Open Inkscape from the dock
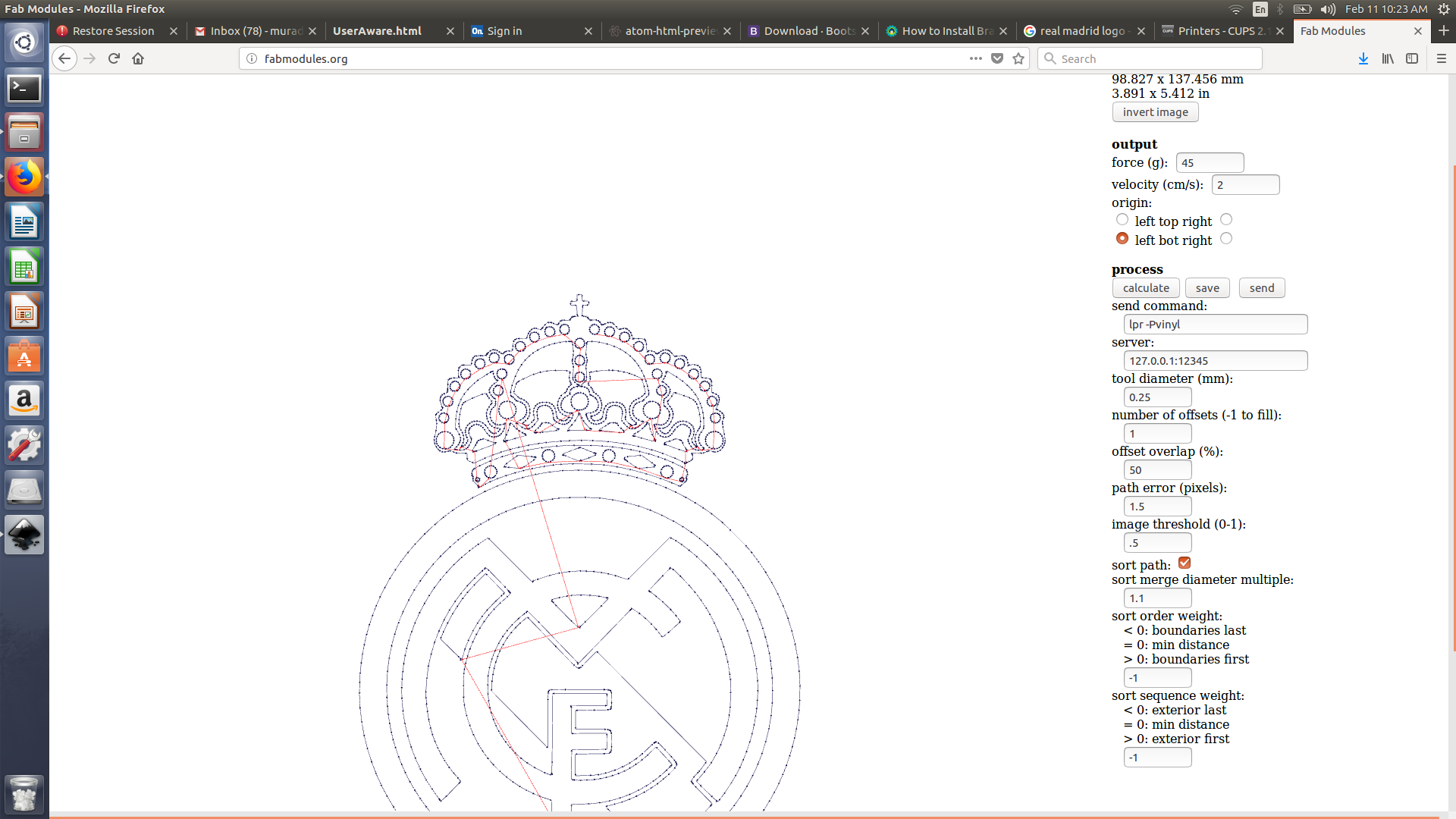 (24, 535)
